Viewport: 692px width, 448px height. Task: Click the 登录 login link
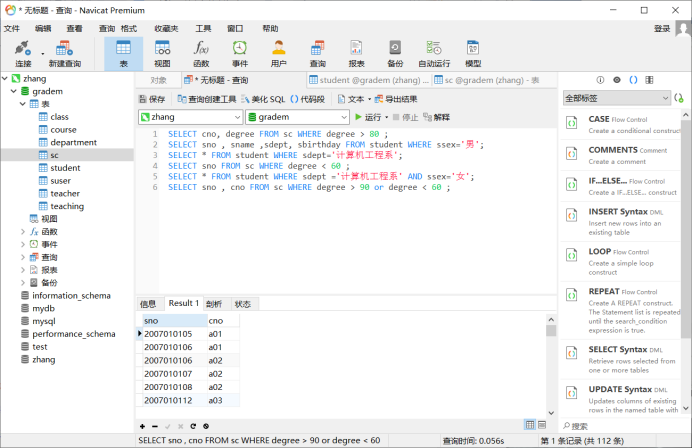pos(662,29)
